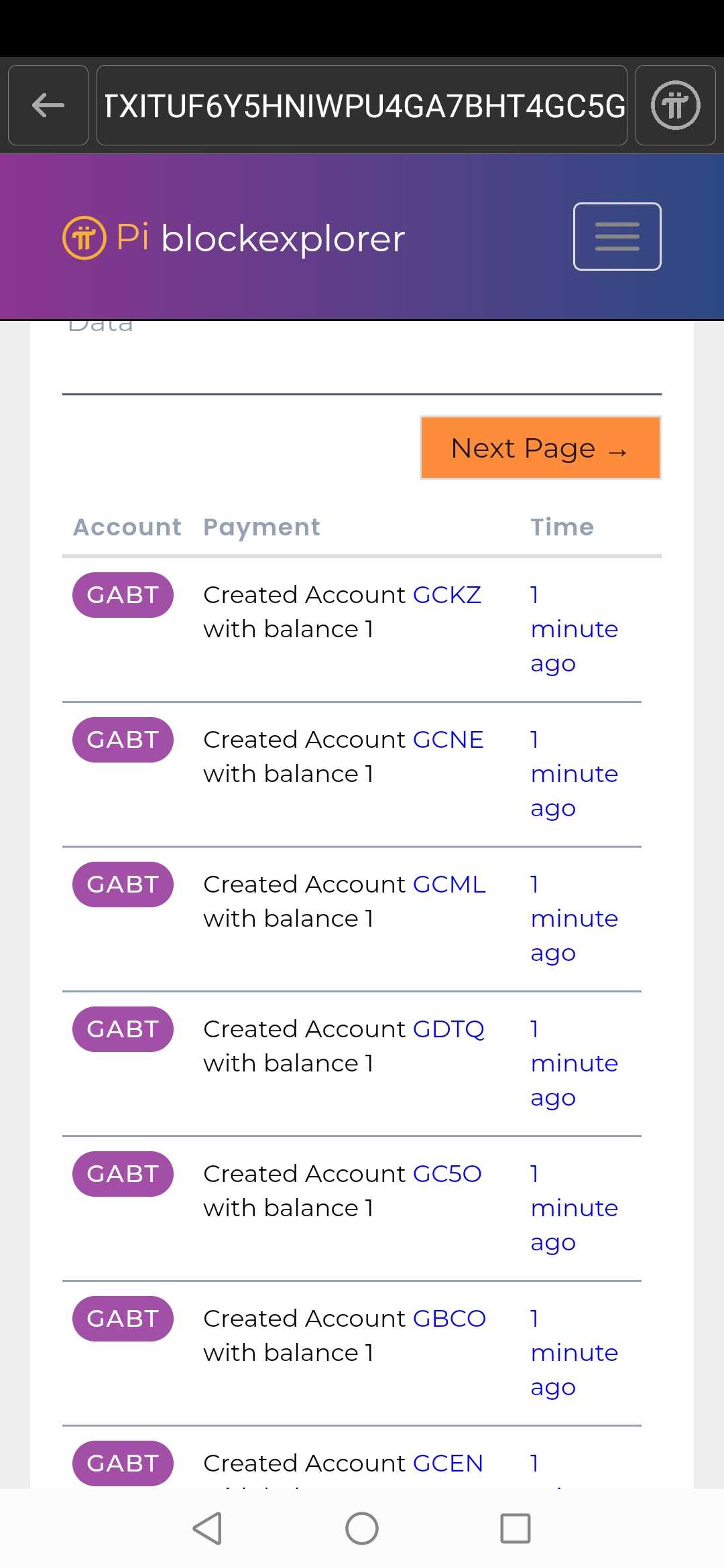Open the time link in GCNE row
This screenshot has height=1568, width=724.
(x=574, y=774)
